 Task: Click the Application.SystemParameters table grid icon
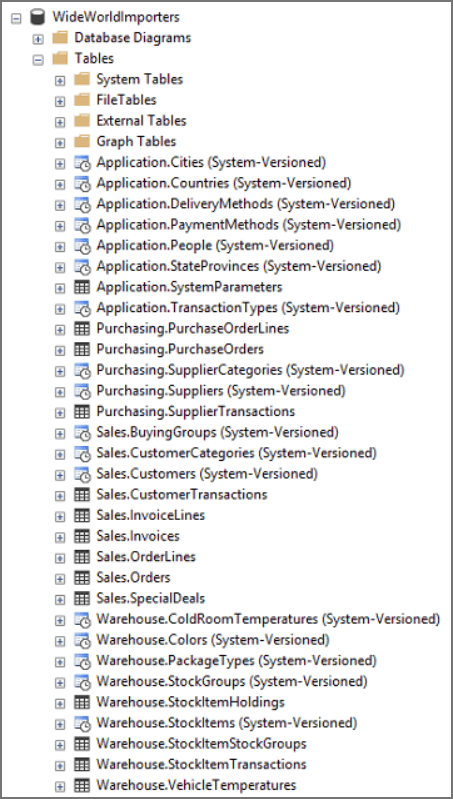82,287
